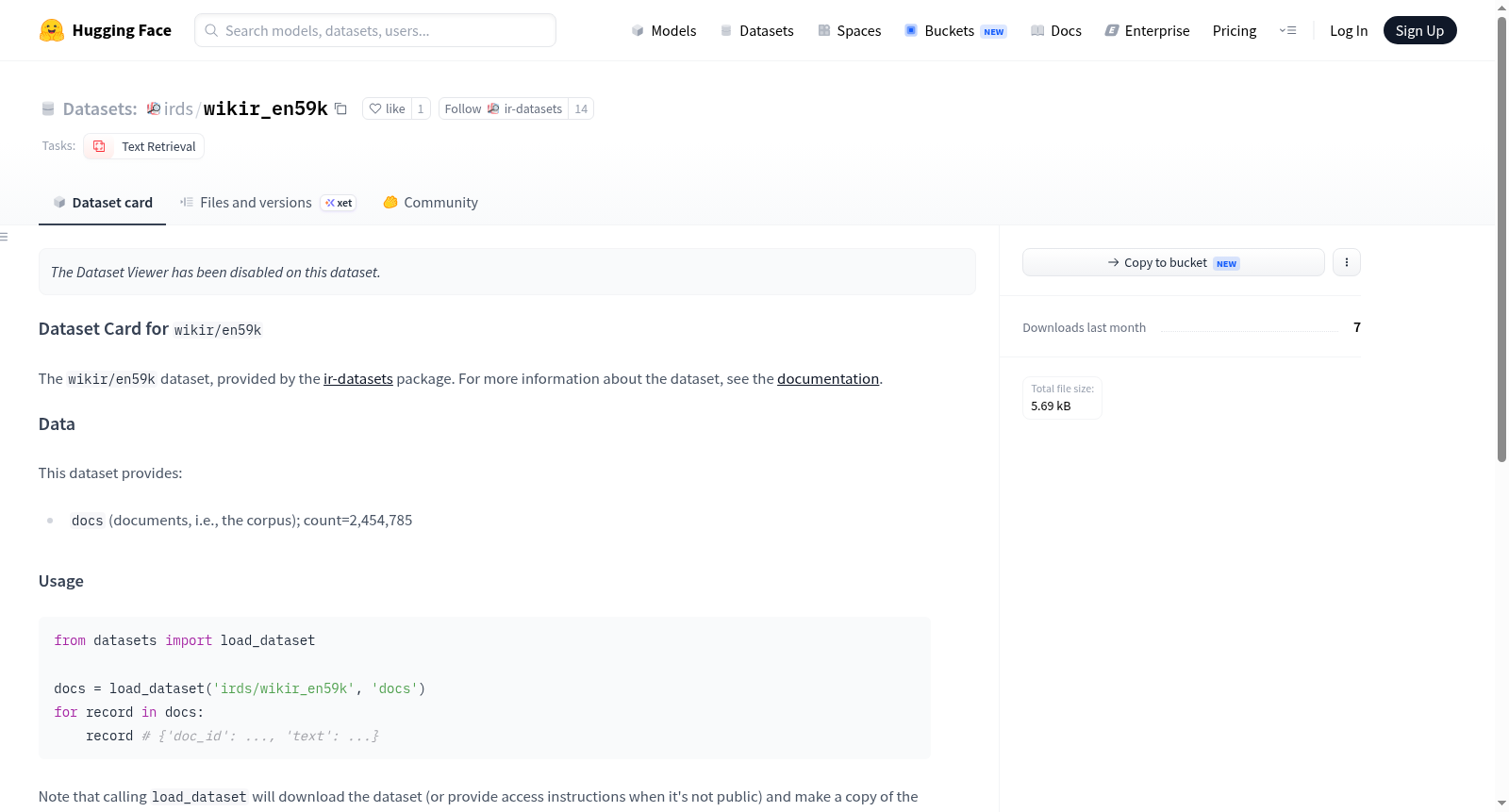The height and width of the screenshot is (812, 1509).
Task: Click the like button
Action: pyautogui.click(x=387, y=108)
